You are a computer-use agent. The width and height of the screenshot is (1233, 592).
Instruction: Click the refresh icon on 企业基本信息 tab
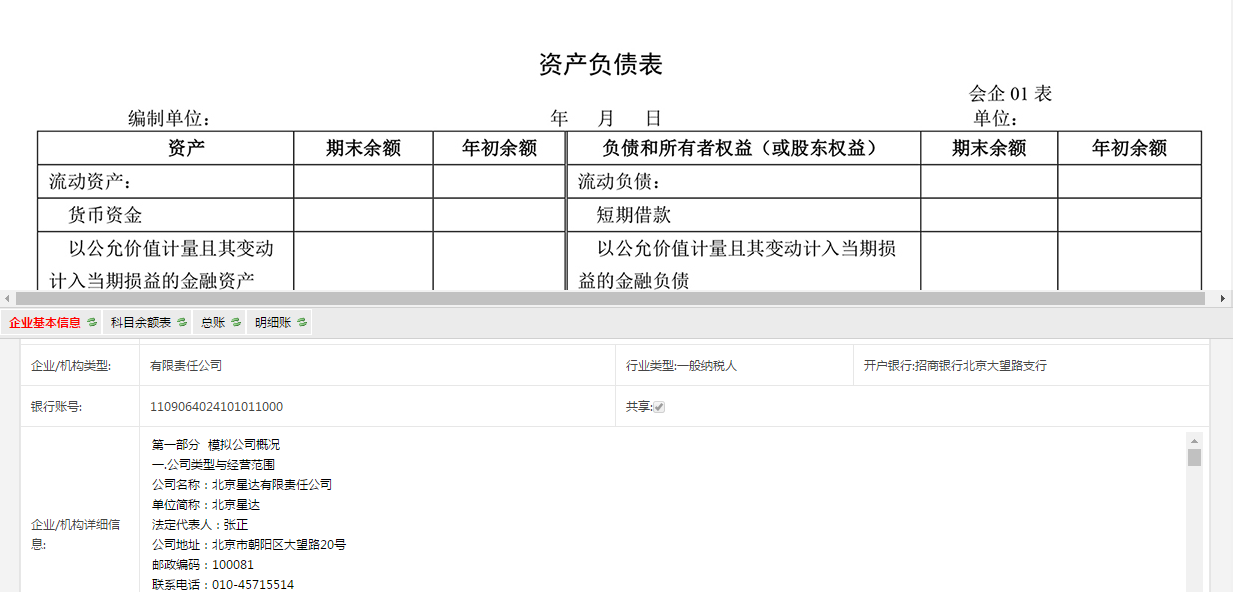point(92,323)
